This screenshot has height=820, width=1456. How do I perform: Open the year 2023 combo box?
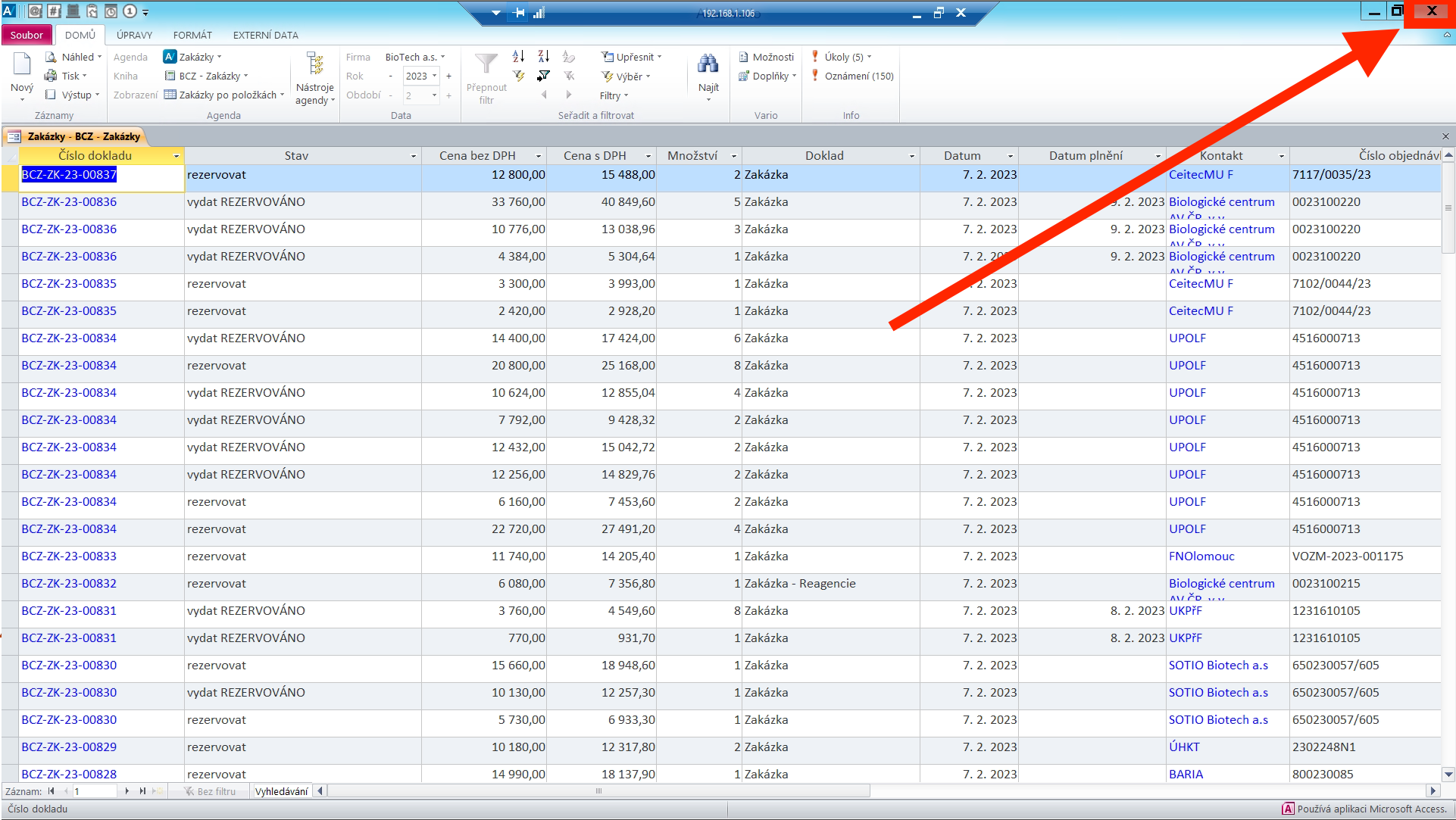tap(434, 76)
